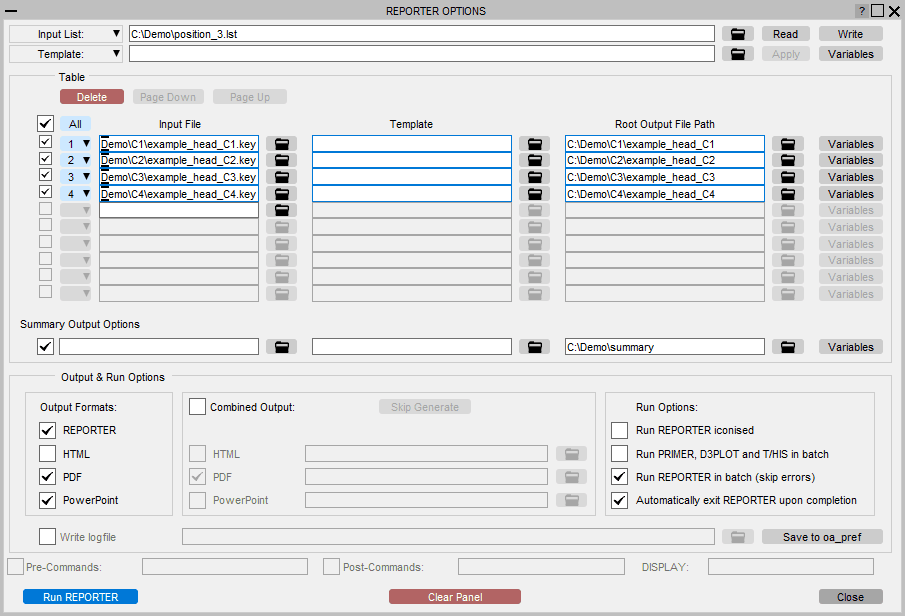Enable the HTML output format
This screenshot has width=905, height=616.
click(46, 453)
